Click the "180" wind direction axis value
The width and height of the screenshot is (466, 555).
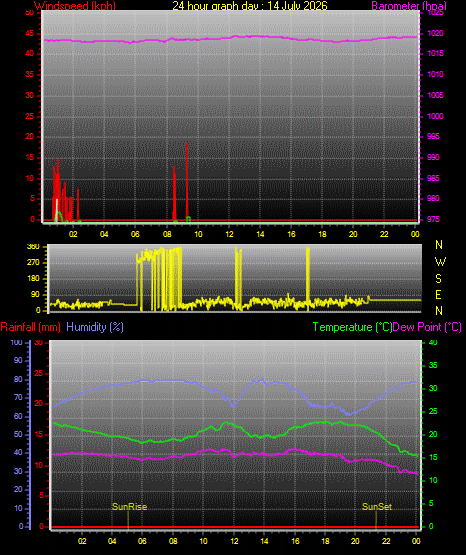(33, 279)
